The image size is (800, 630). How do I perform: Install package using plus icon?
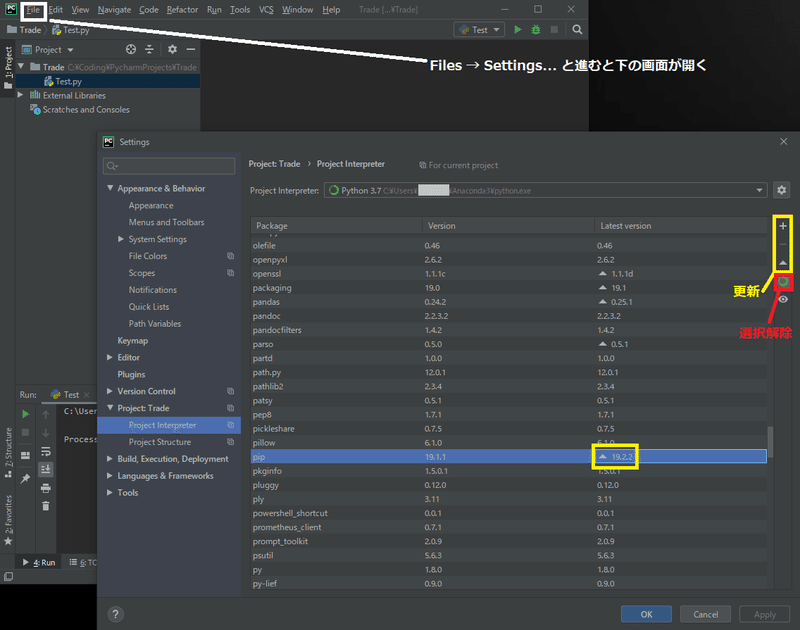[783, 225]
